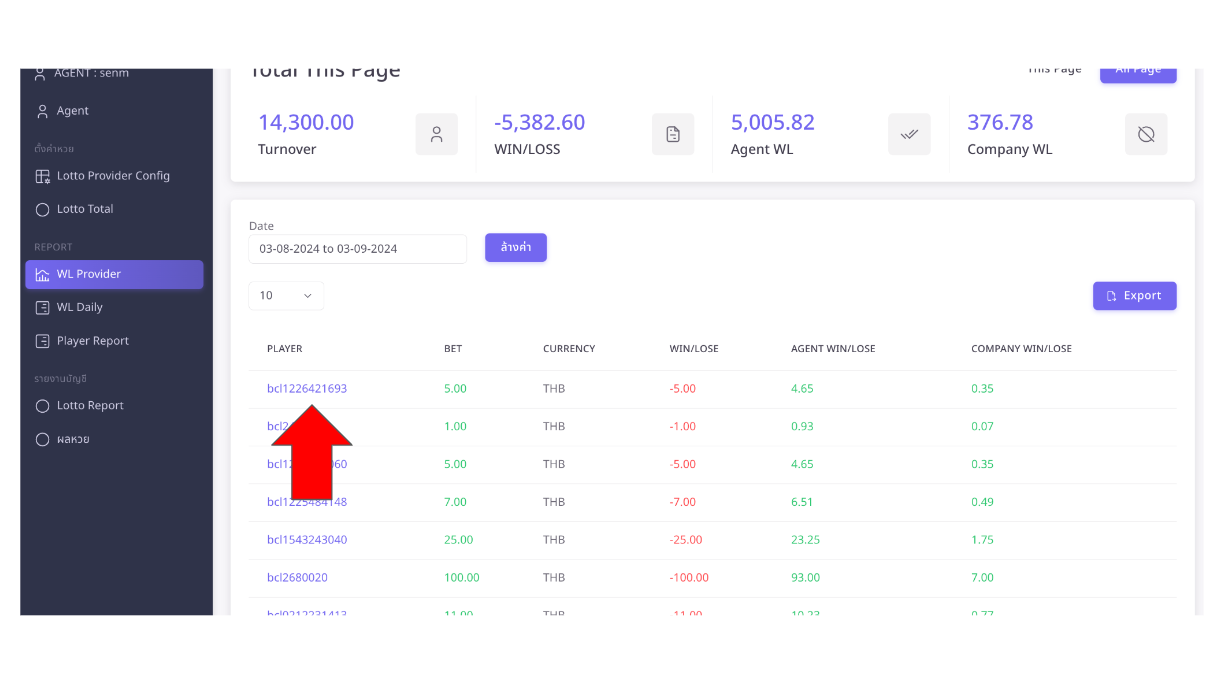Click the WL Daily sidebar icon

[x=42, y=308]
